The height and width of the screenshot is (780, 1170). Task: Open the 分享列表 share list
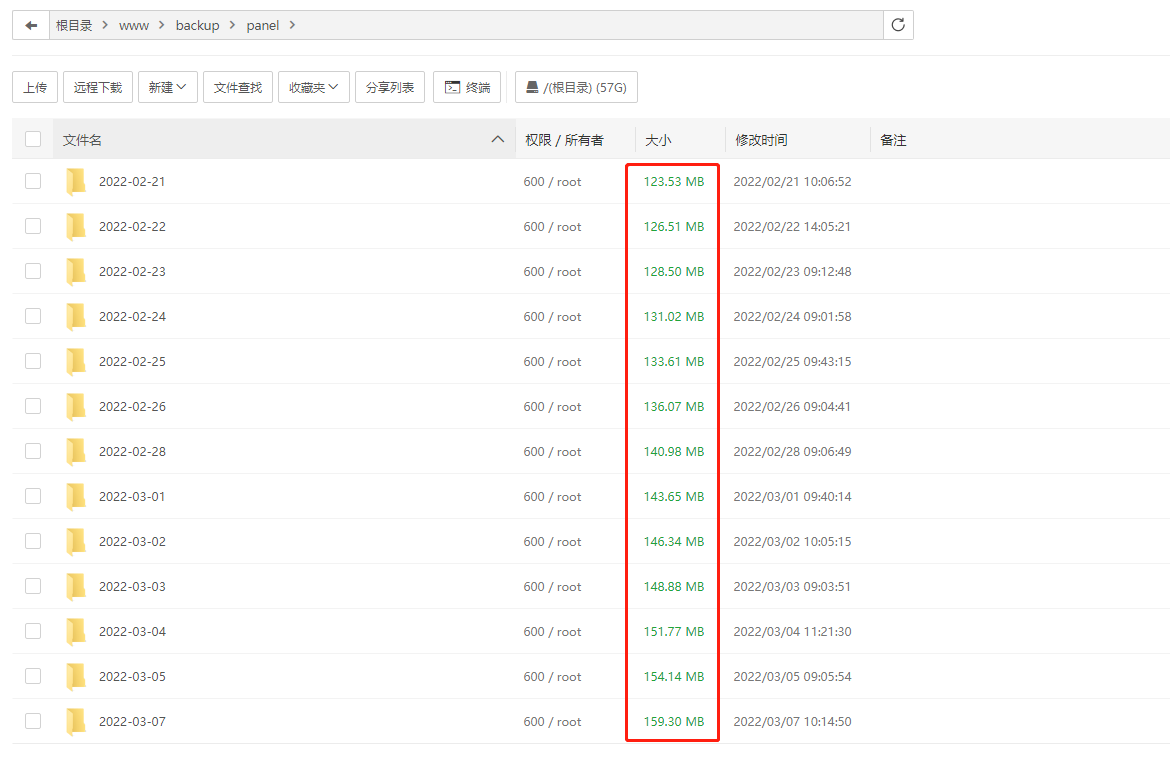[390, 87]
